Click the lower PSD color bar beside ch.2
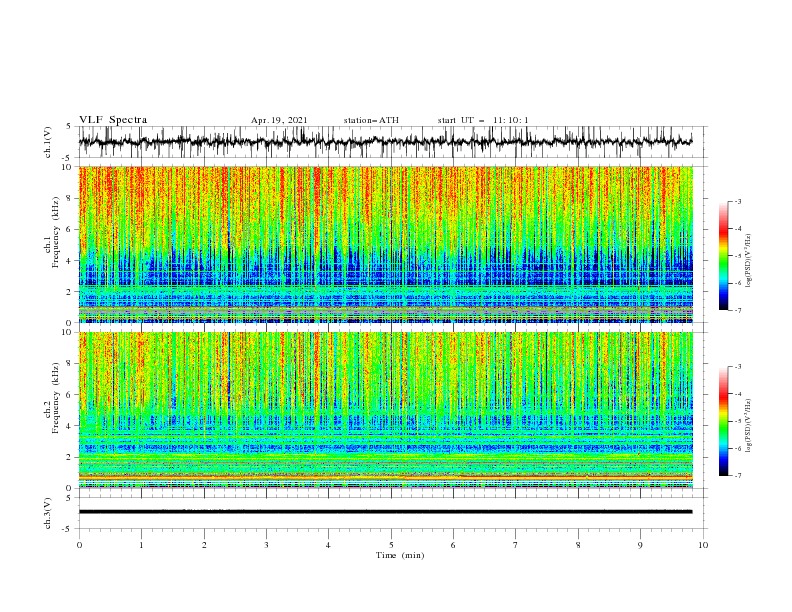Image resolution: width=792 pixels, height=612 pixels. (723, 421)
